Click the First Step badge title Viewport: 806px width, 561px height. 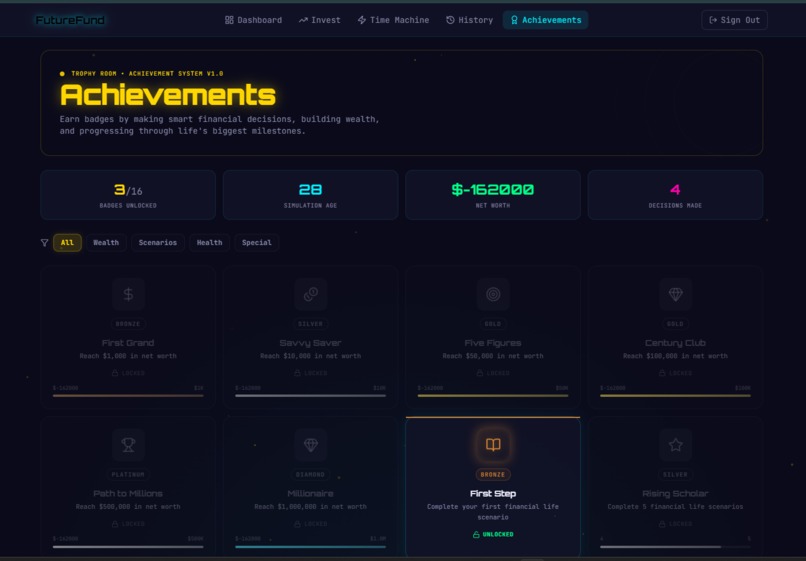point(493,494)
